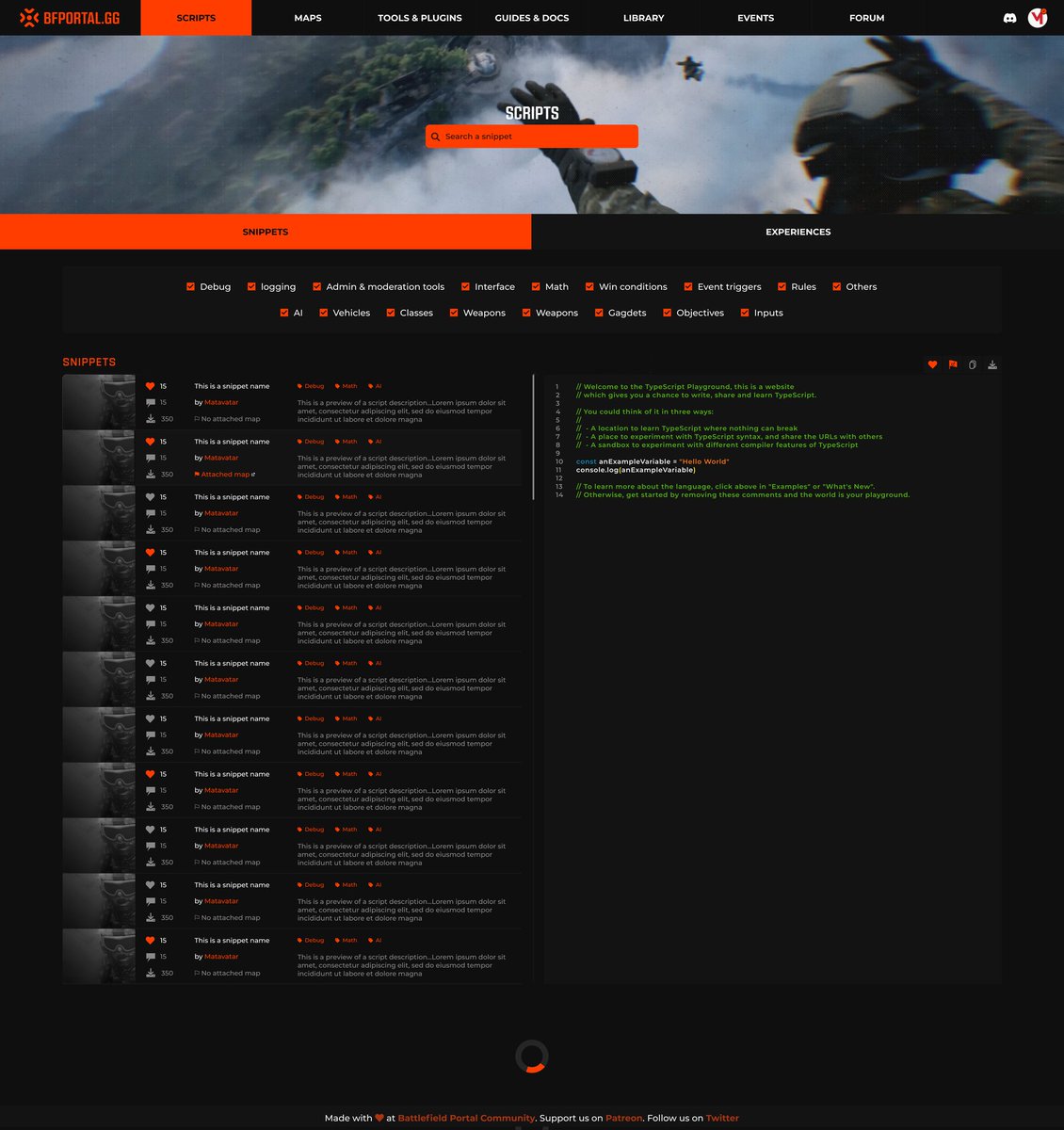Image resolution: width=1064 pixels, height=1130 pixels.
Task: Toggle the Vehicles filter checkbox
Action: coord(323,313)
